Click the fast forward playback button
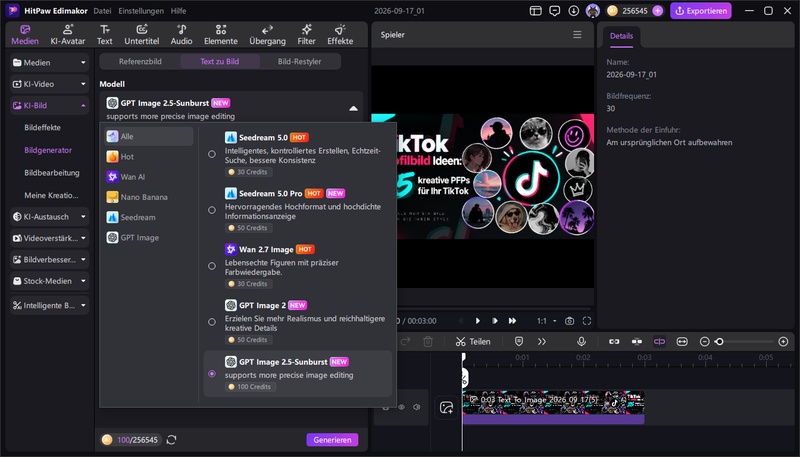The image size is (800, 457). 512,321
